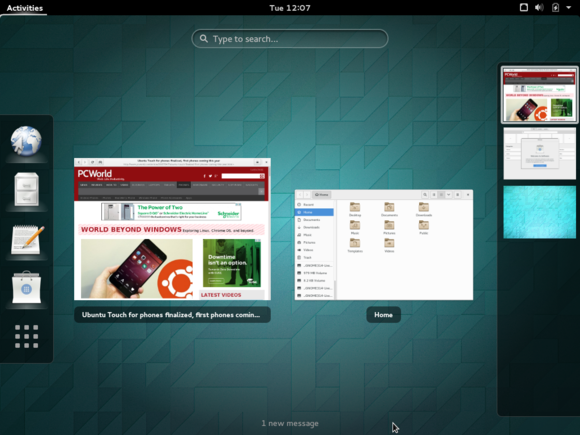Select the Templates folder icon
This screenshot has width=580, height=435.
click(x=355, y=243)
